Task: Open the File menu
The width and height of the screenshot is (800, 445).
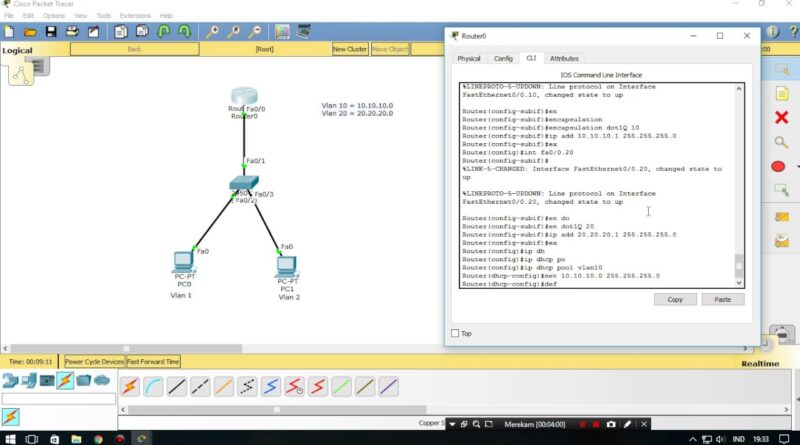Action: pyautogui.click(x=9, y=16)
